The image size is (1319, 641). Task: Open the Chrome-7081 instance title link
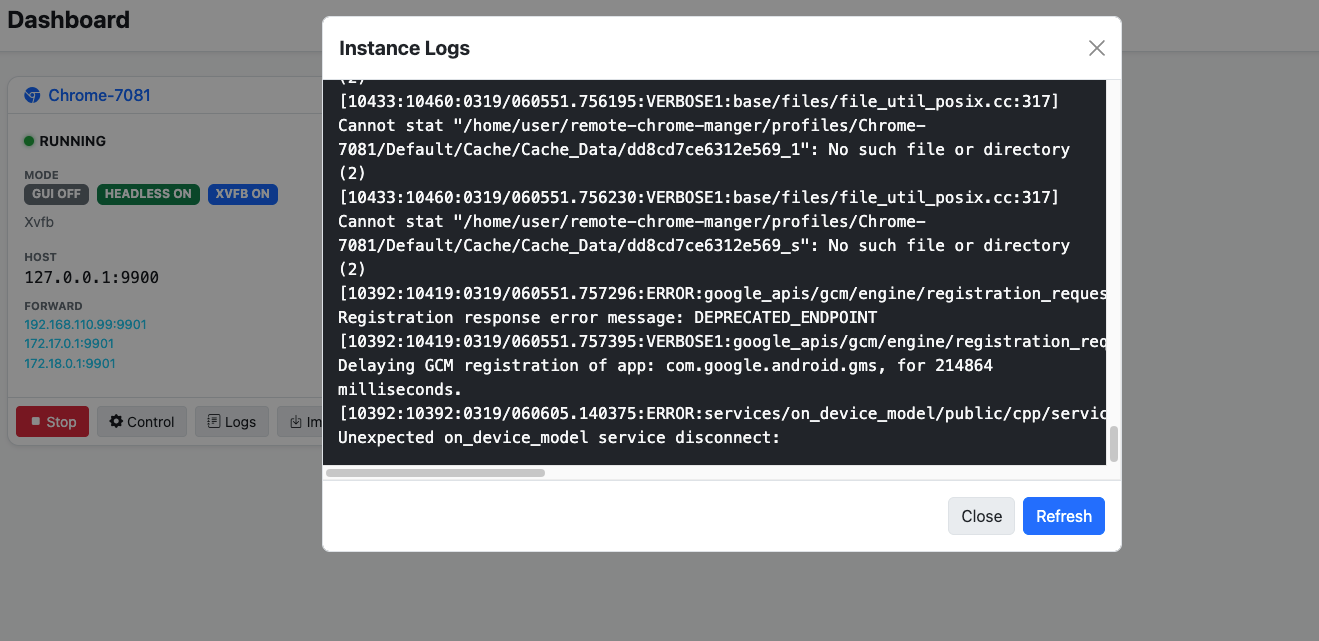point(99,96)
